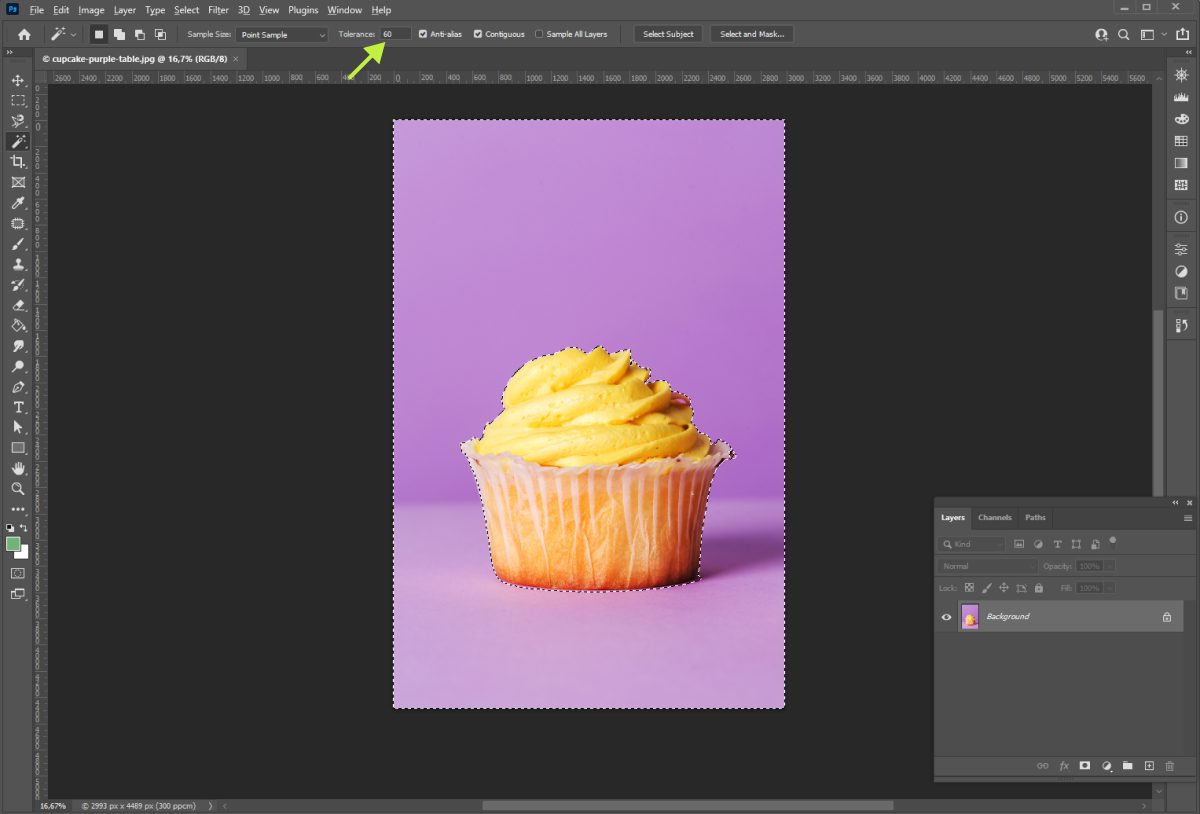Open the Select menu
Viewport: 1200px width, 814px height.
(187, 10)
